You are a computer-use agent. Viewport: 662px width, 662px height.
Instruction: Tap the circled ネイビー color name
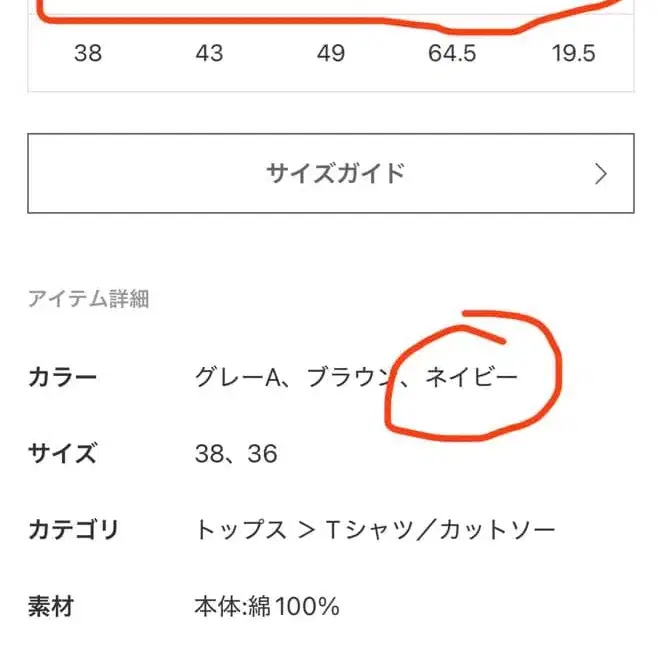pos(472,378)
